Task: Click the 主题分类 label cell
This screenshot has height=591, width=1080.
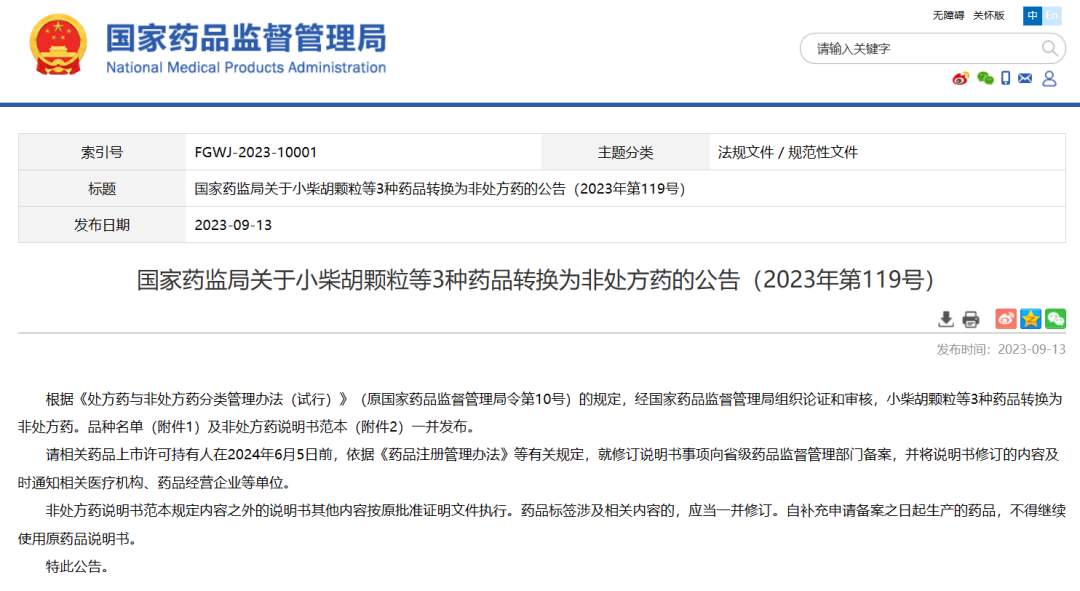Action: click(625, 152)
